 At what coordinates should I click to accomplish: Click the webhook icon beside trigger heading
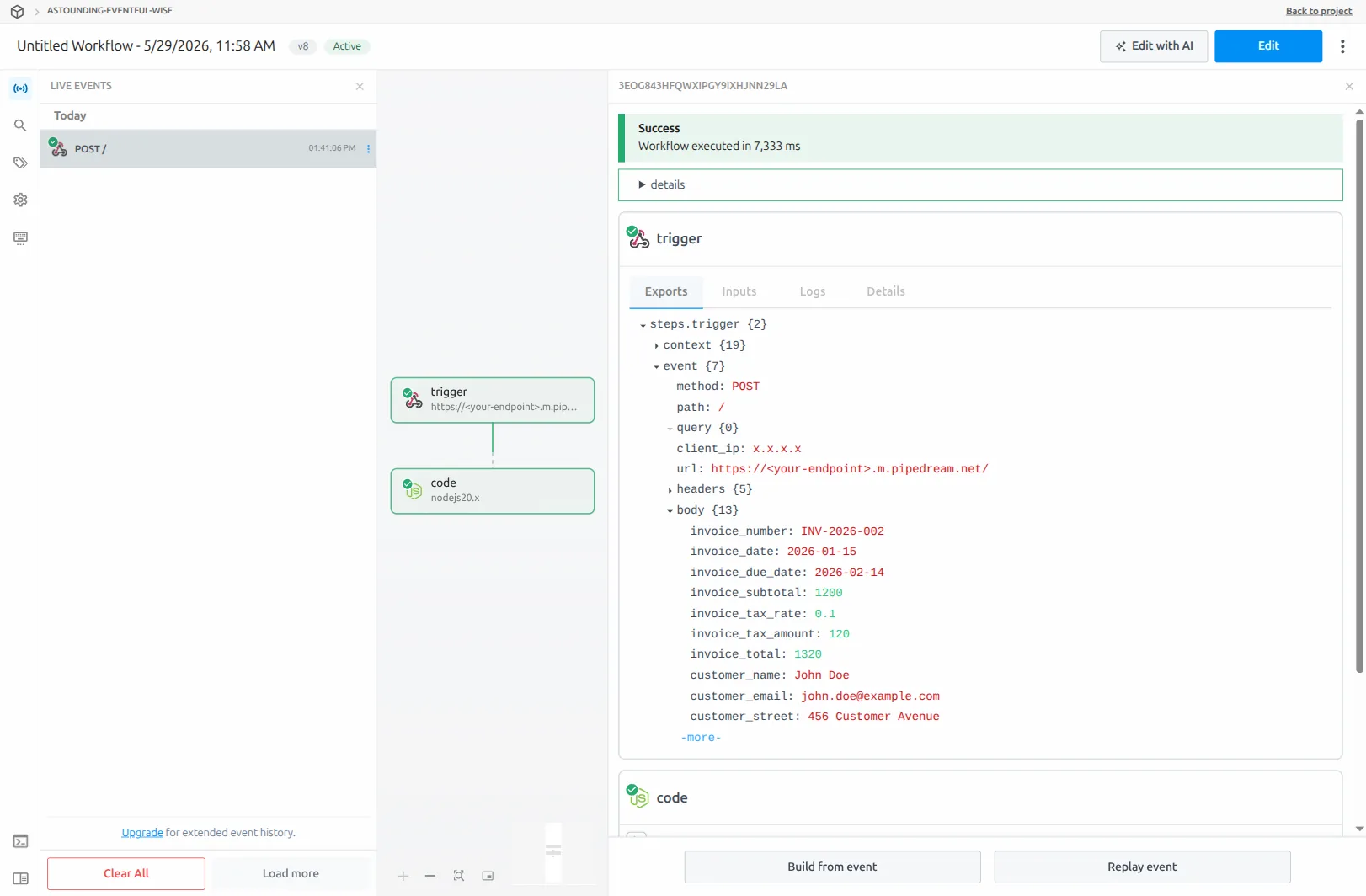point(638,238)
